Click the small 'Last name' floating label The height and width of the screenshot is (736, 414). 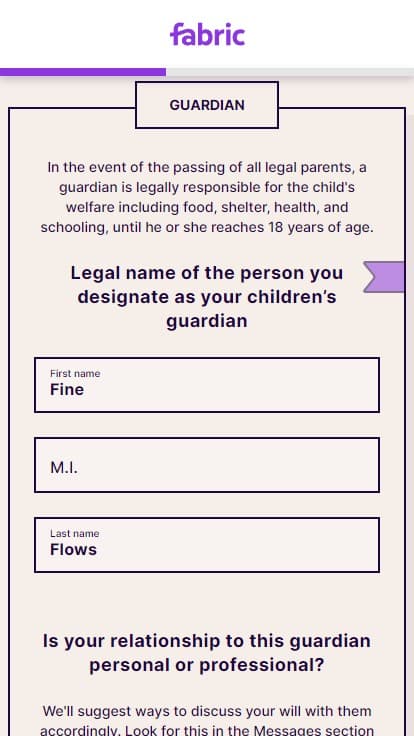pyautogui.click(x=75, y=534)
